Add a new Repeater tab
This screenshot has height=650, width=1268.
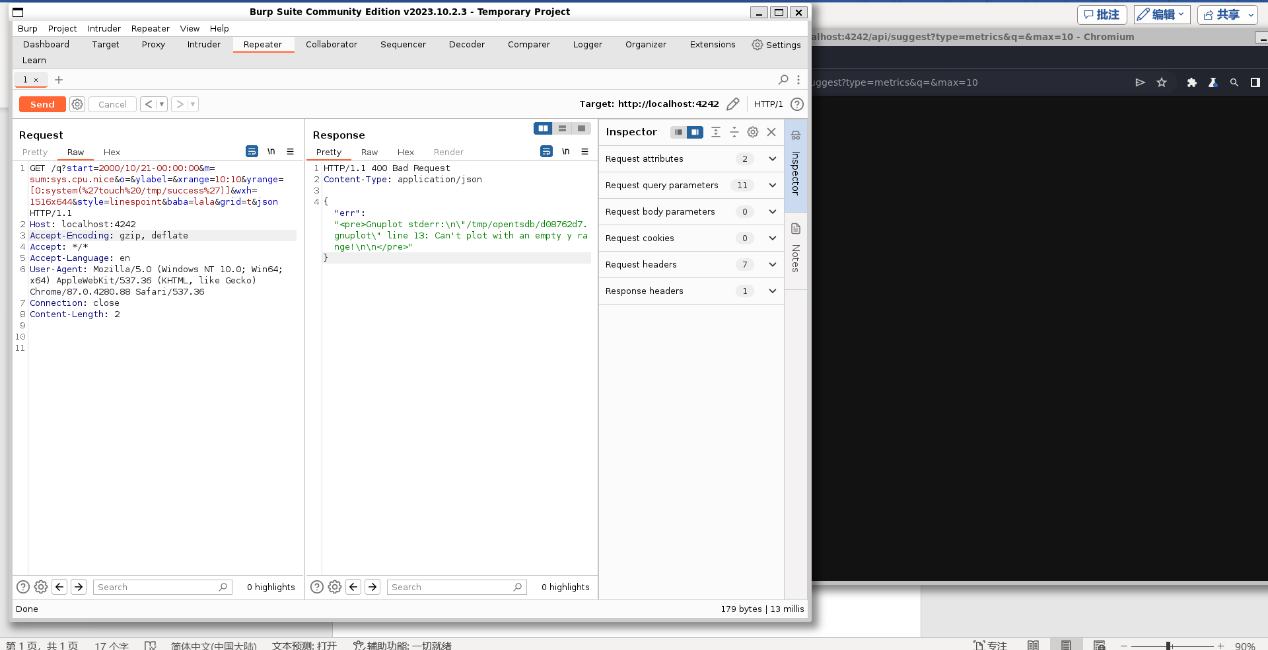[58, 79]
